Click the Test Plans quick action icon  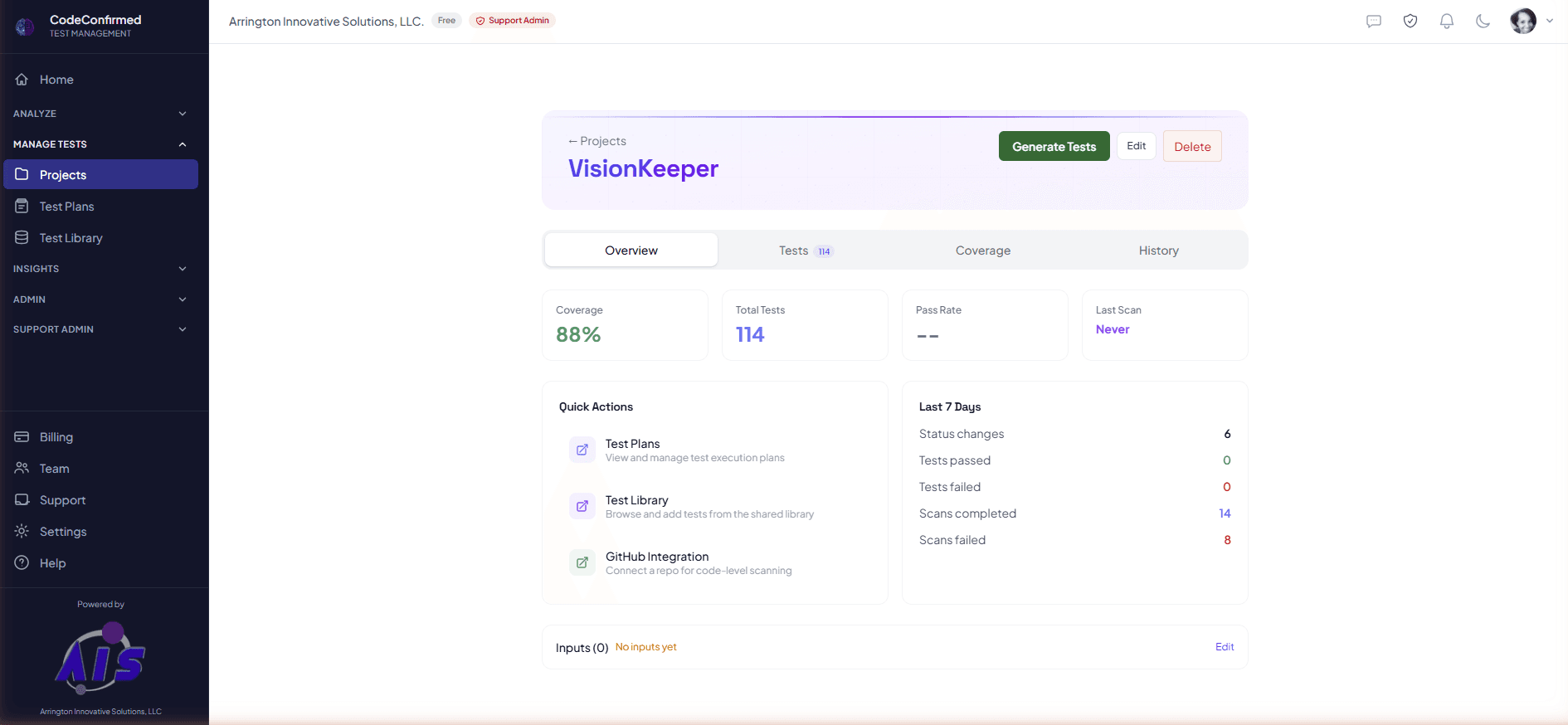[582, 450]
